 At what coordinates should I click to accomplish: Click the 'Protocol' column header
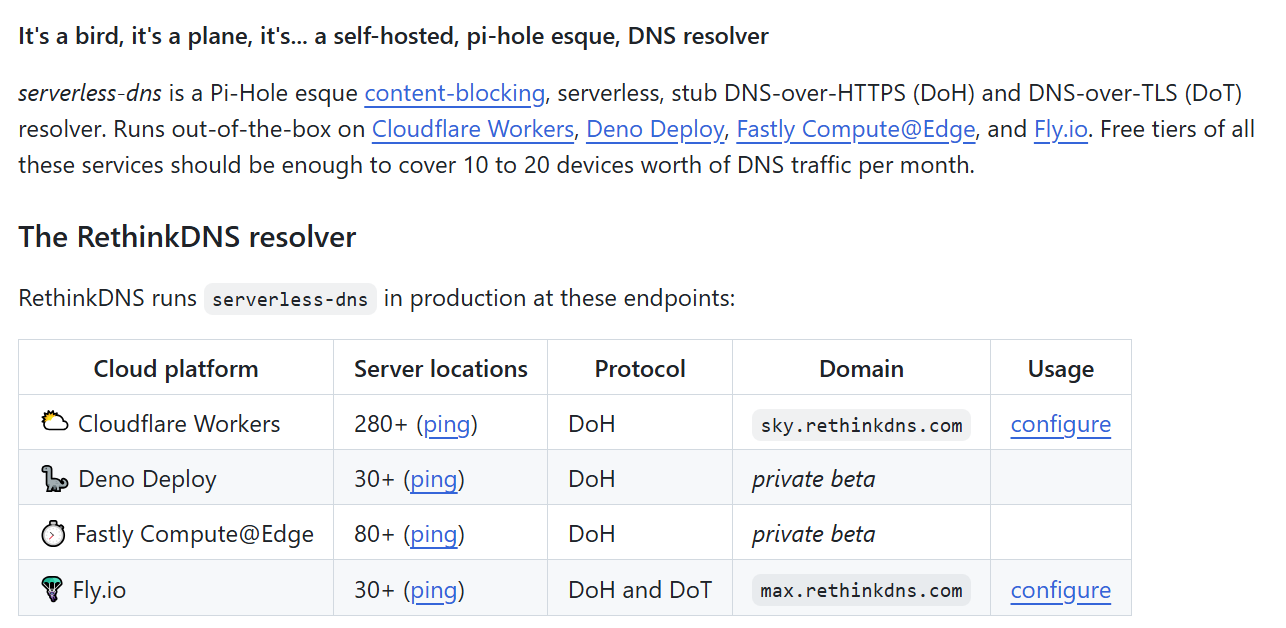[x=640, y=369]
